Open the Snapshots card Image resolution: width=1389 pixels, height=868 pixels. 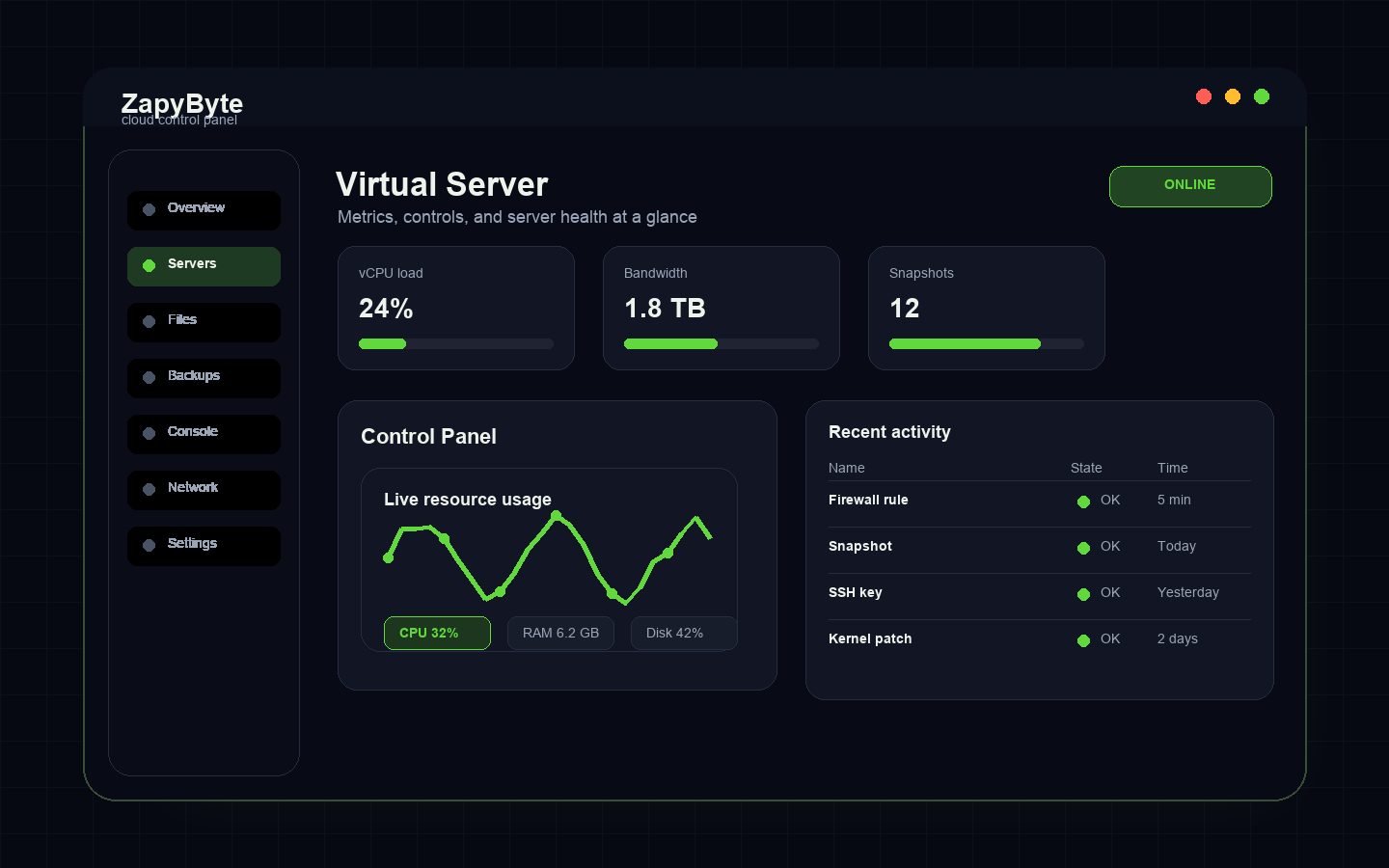pos(987,308)
